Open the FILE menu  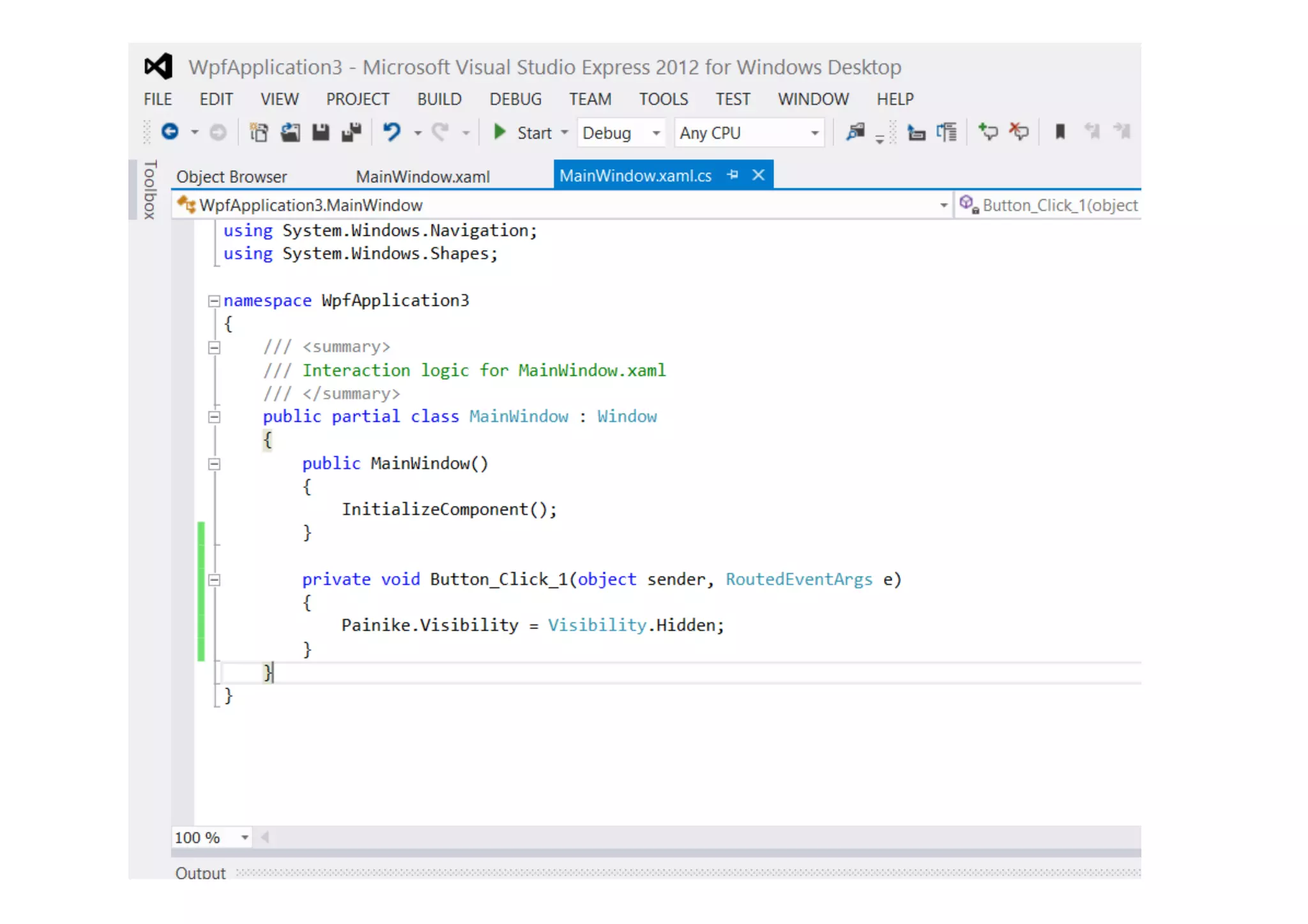(x=158, y=99)
